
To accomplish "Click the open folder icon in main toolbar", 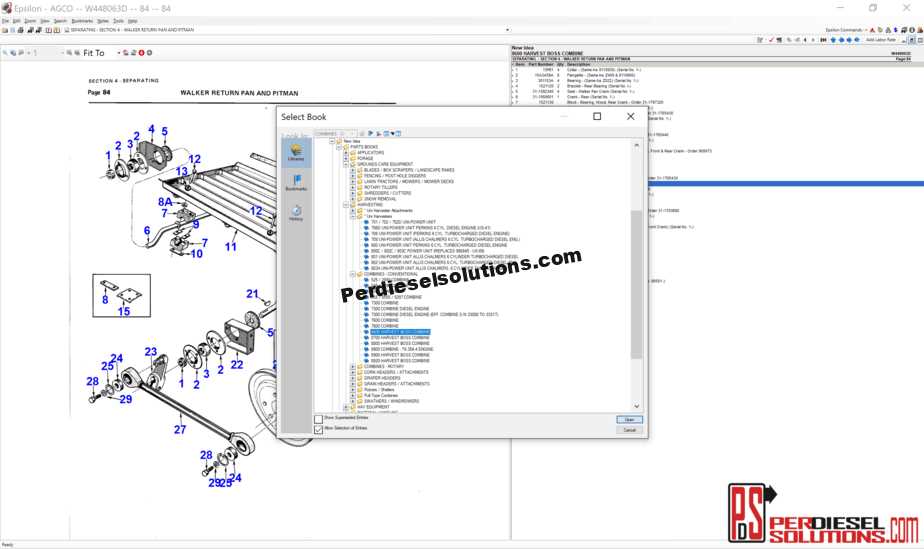I will (x=5, y=29).
